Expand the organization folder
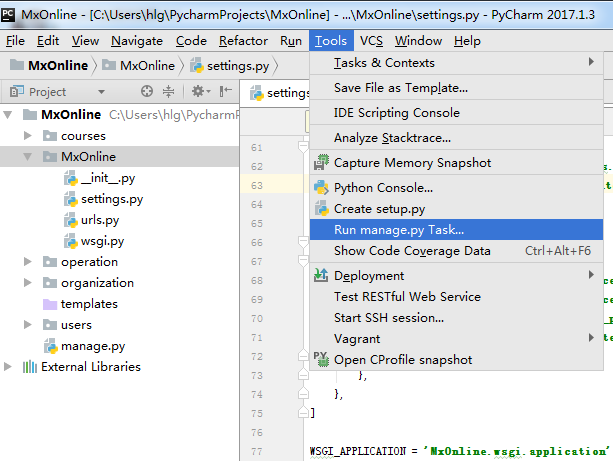Viewport: 613px width, 461px height. [x=27, y=283]
